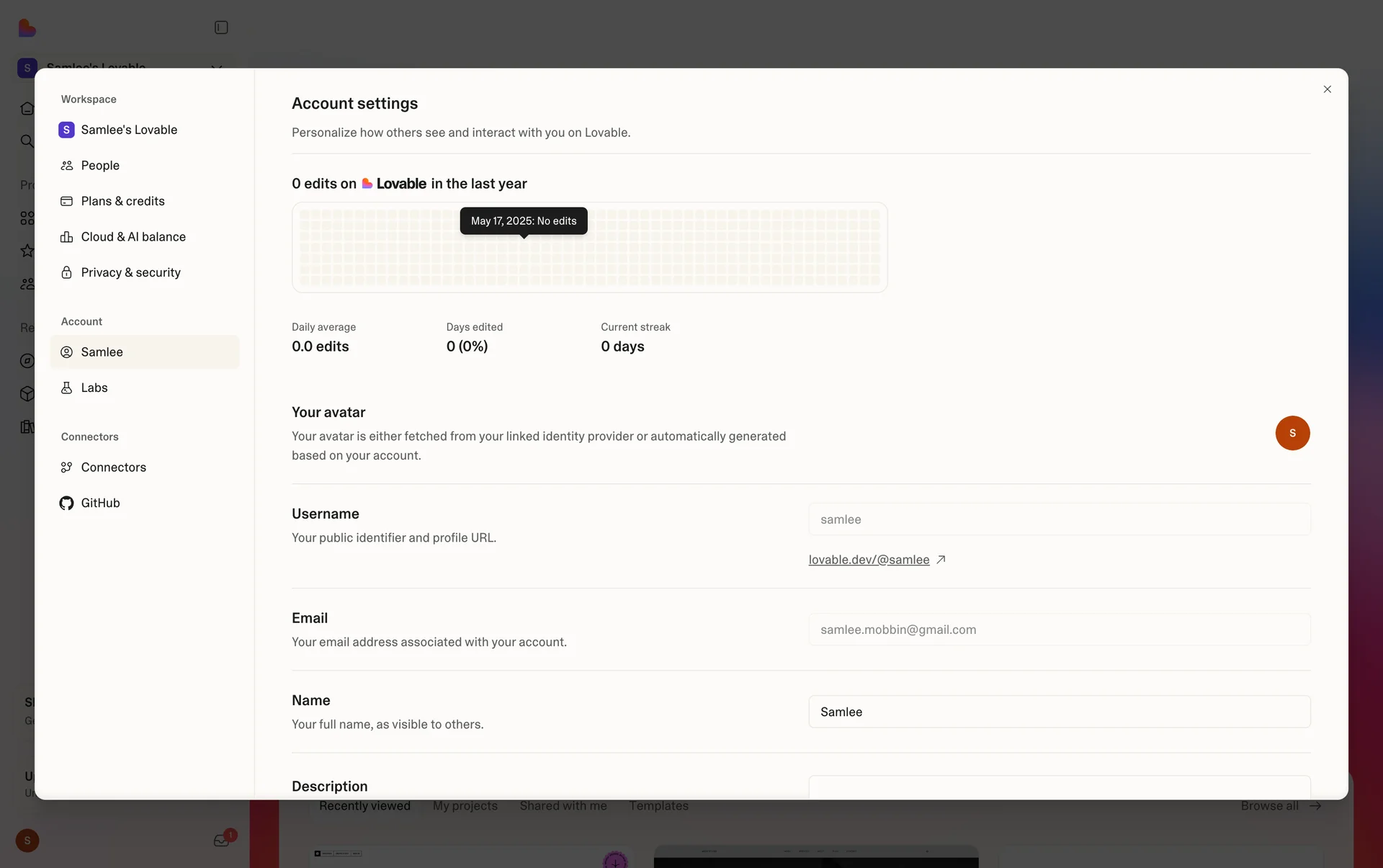The height and width of the screenshot is (868, 1383).
Task: Open the Connectors settings page
Action: 113,467
